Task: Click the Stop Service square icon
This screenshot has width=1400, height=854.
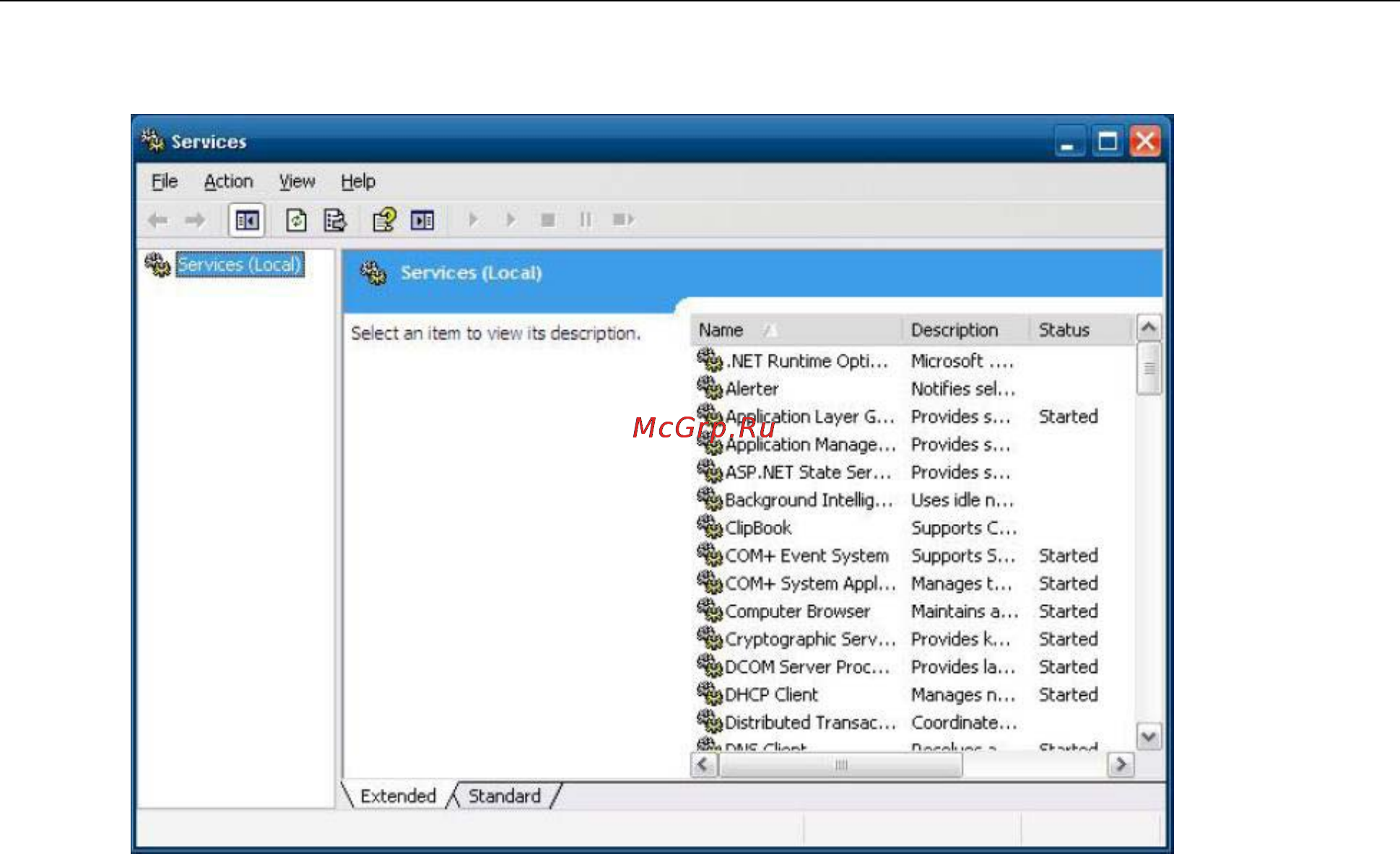Action: tap(548, 219)
